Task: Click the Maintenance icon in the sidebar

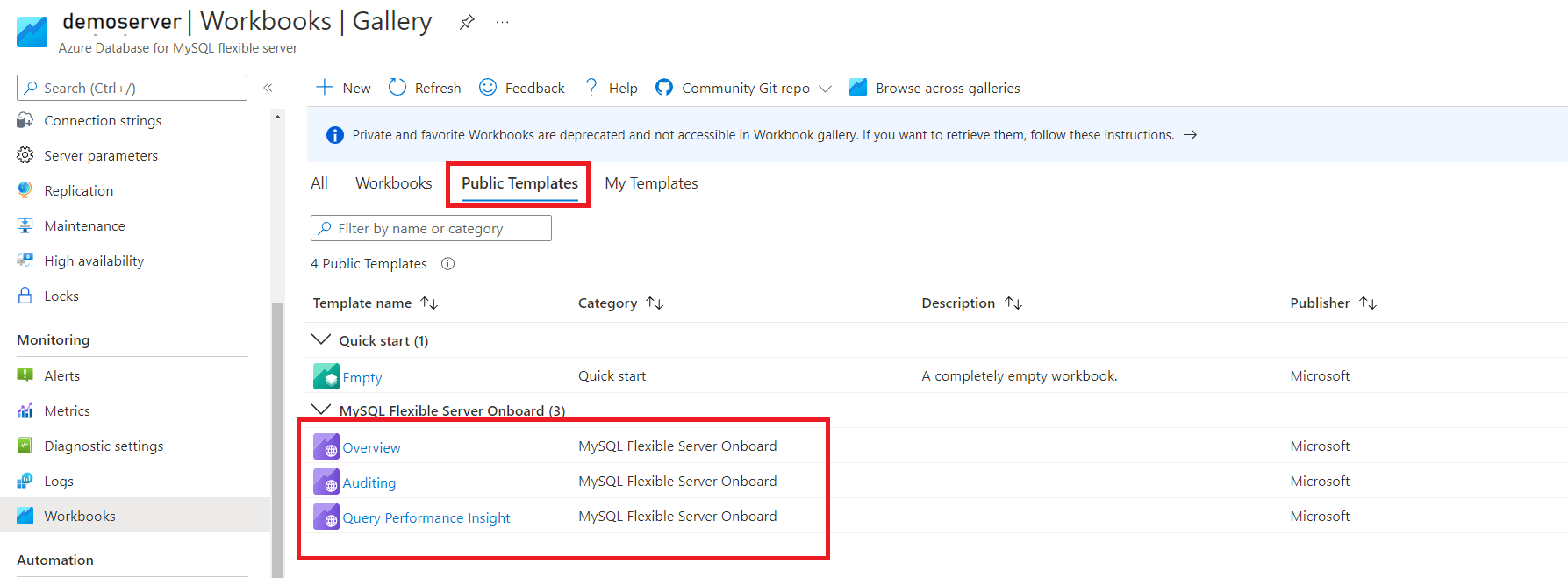Action: coord(25,225)
